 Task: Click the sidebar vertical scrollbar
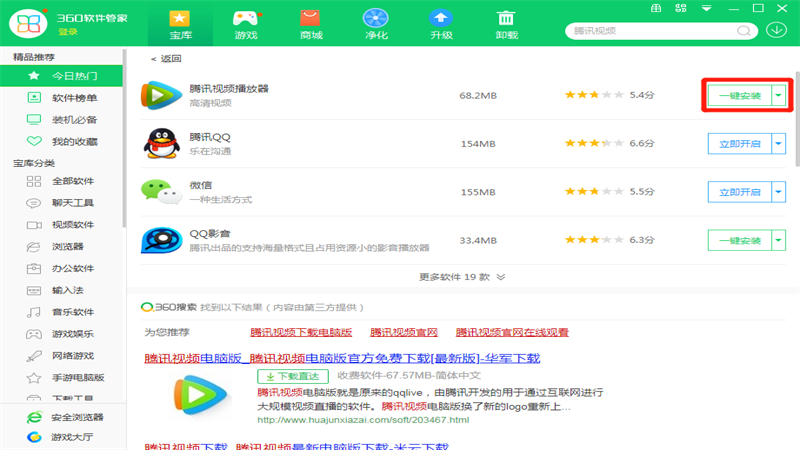124,138
